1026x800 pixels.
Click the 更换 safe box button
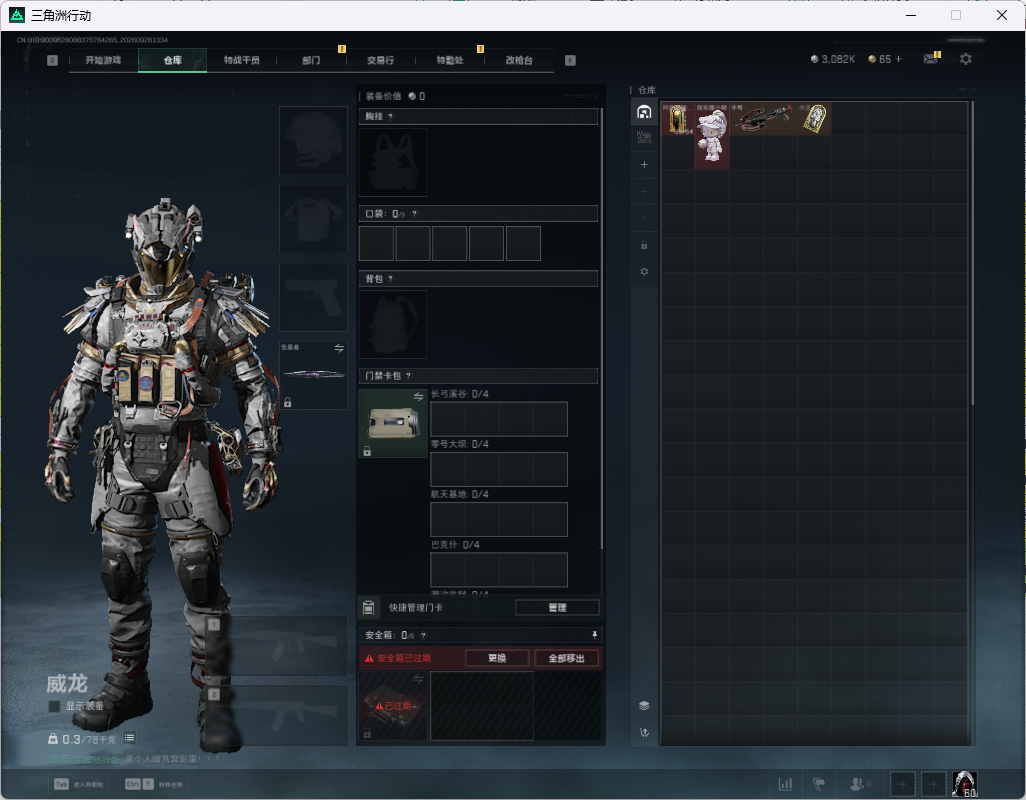pyautogui.click(x=497, y=658)
